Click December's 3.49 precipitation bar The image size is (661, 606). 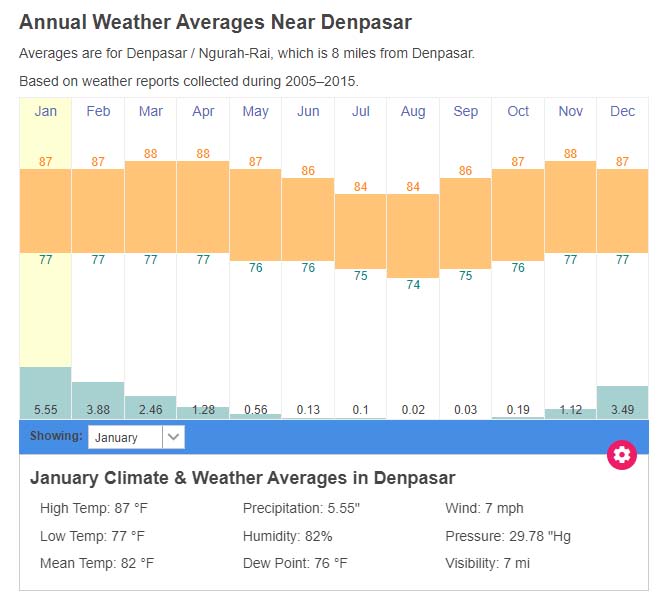622,401
